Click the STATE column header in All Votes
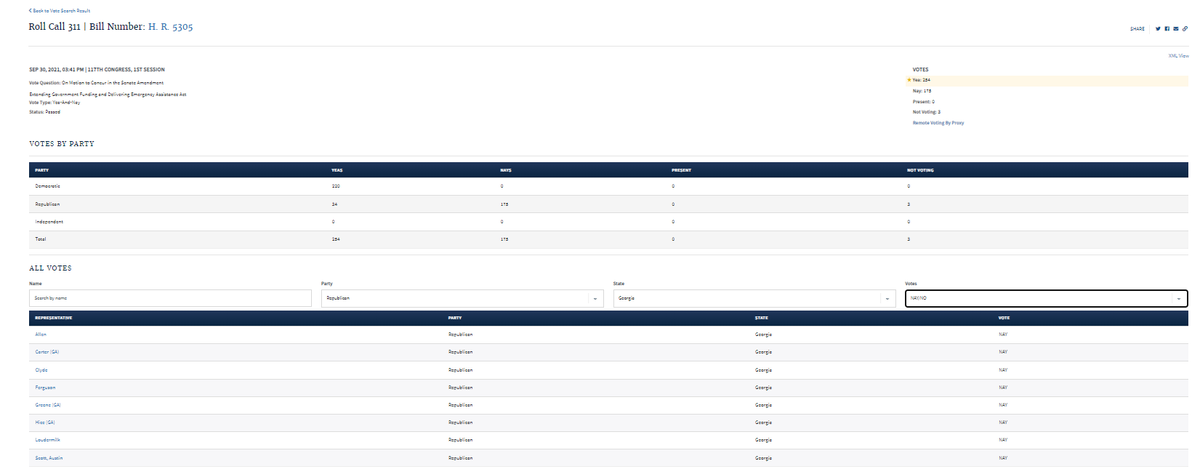Viewport: 1200px width, 472px height. click(x=761, y=317)
